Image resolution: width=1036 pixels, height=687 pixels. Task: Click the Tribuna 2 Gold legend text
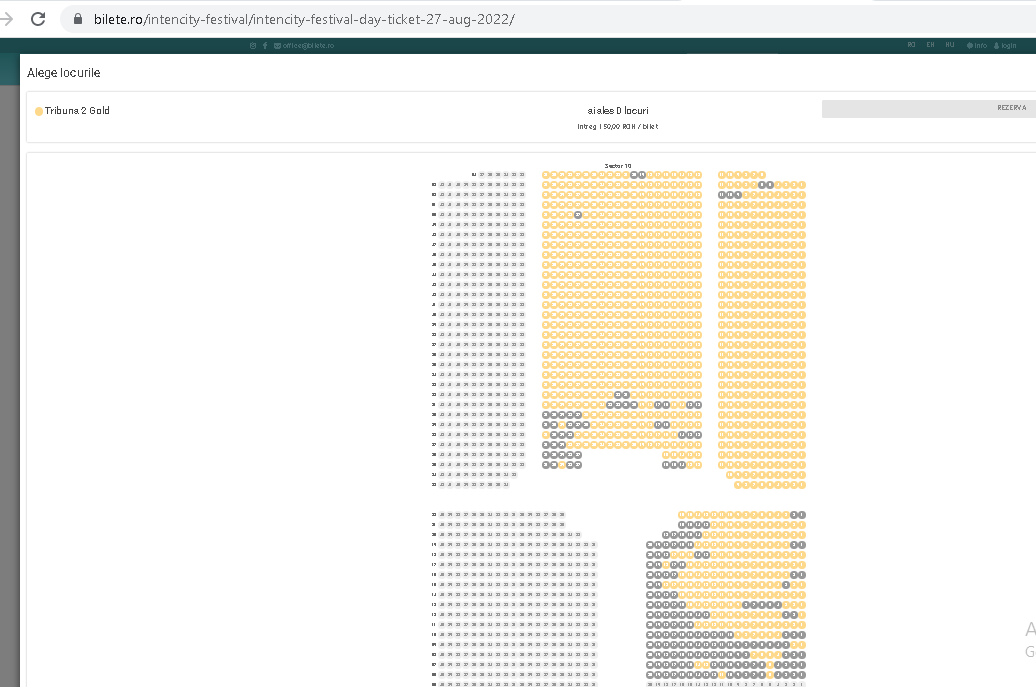(77, 111)
